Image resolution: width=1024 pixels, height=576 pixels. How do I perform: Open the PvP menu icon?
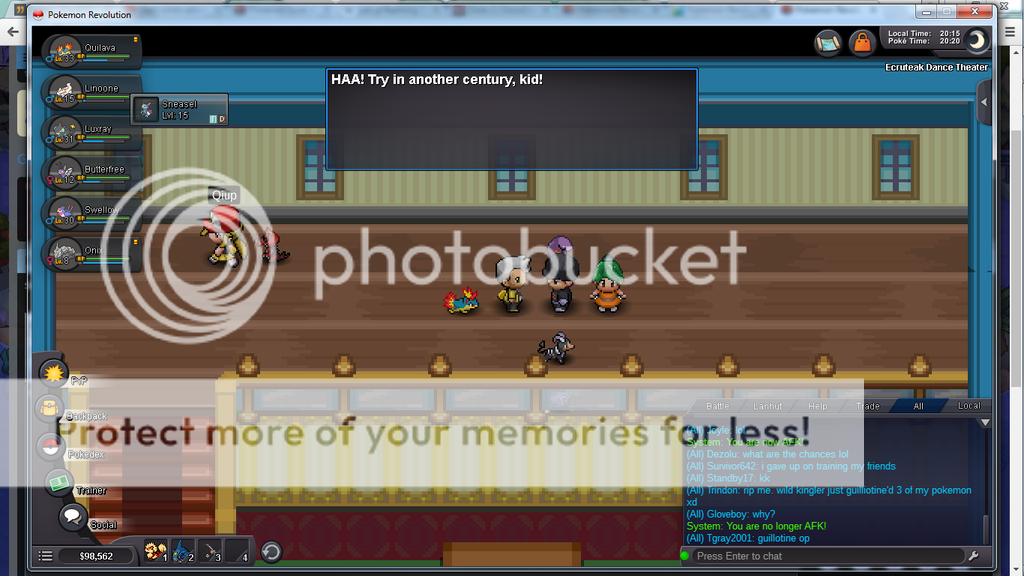52,373
